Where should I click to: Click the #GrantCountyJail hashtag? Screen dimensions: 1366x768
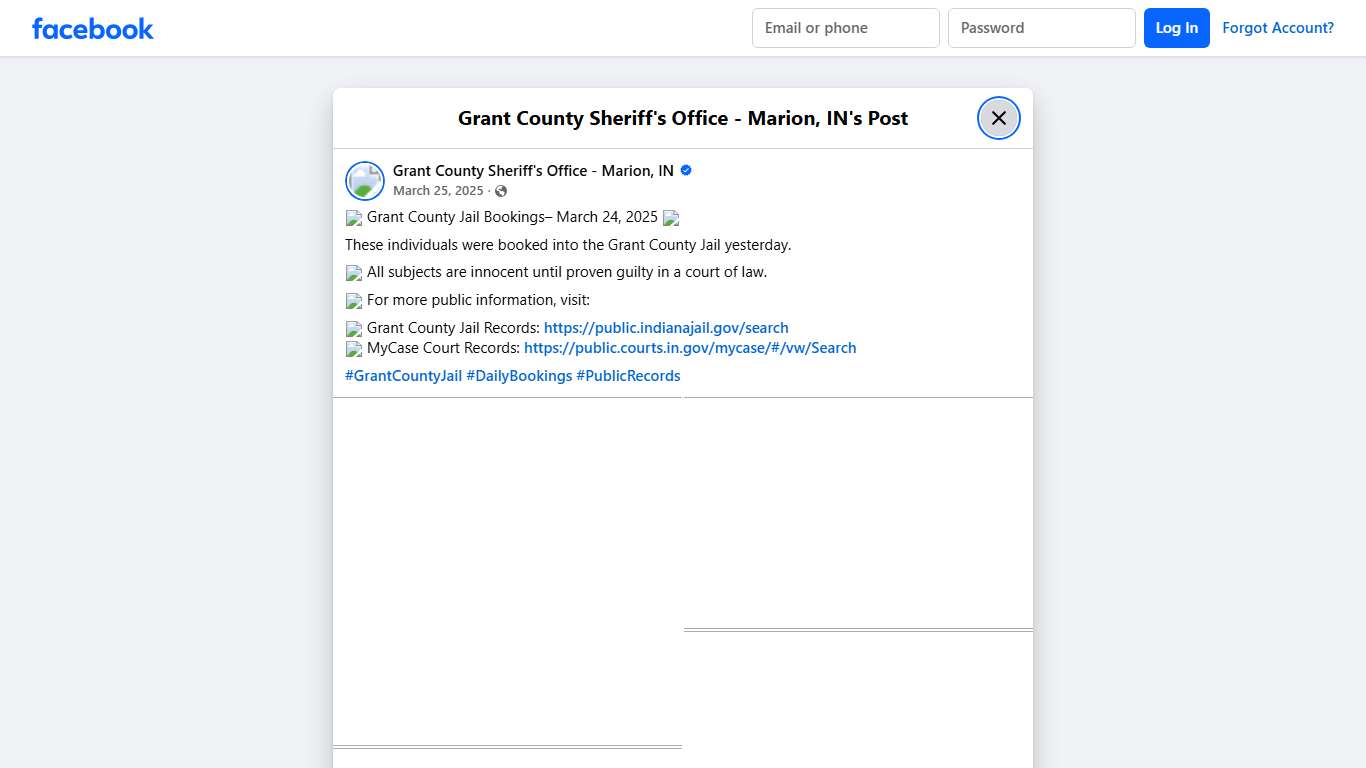[403, 375]
